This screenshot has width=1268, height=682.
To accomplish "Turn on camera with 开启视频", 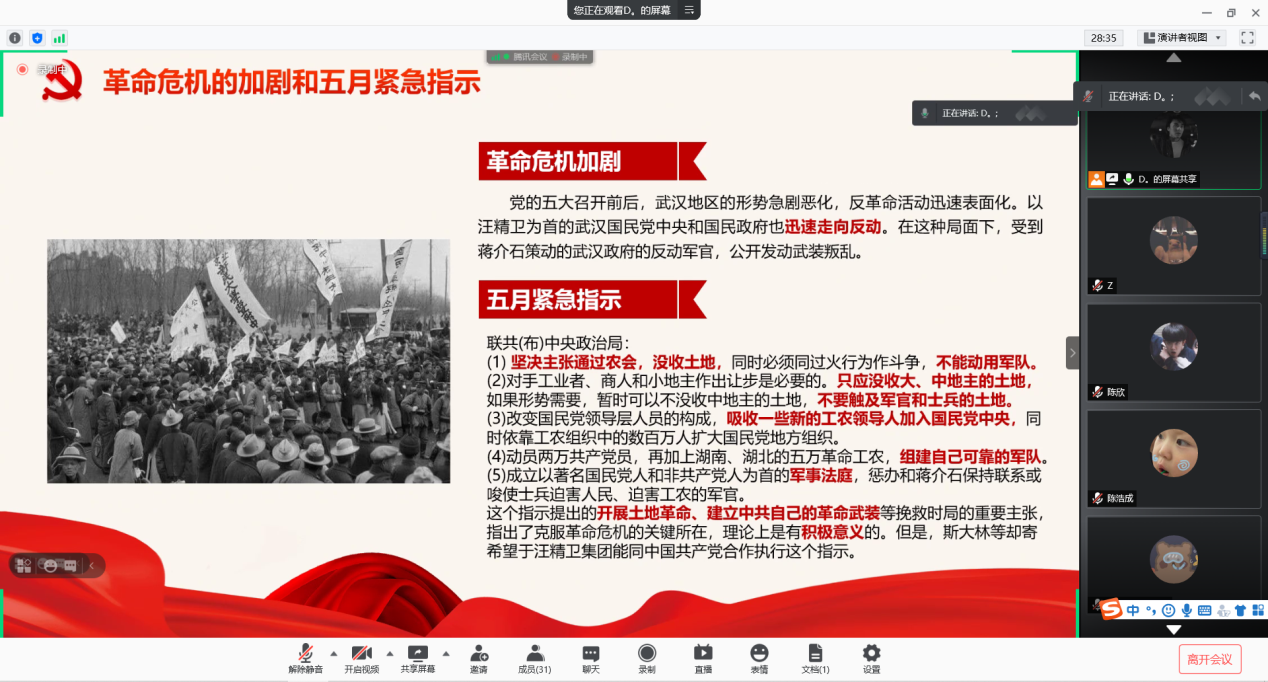I will tap(361, 658).
